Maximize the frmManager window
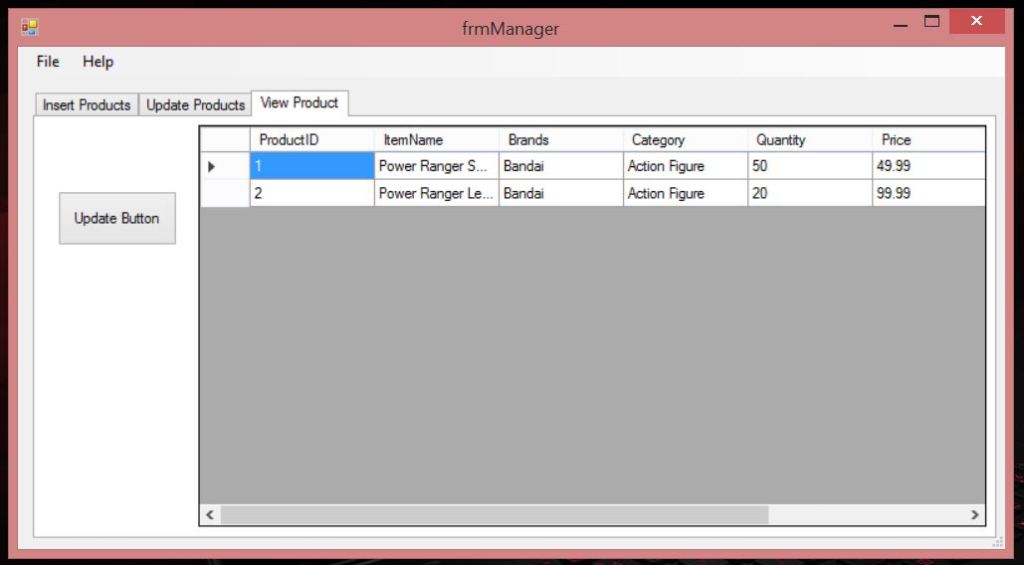This screenshot has height=565, width=1024. click(x=932, y=22)
